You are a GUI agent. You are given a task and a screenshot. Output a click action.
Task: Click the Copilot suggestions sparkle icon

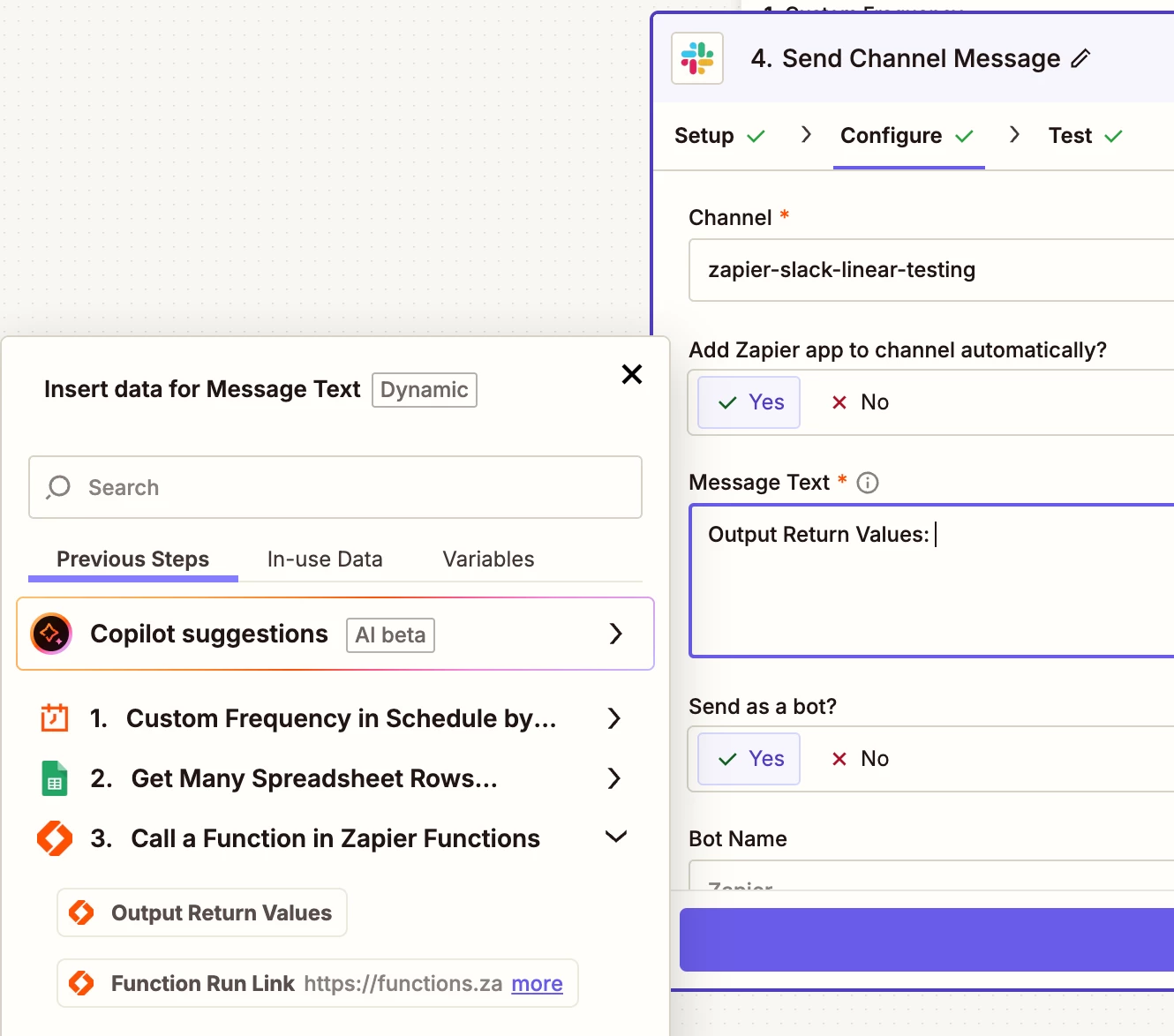click(51, 634)
